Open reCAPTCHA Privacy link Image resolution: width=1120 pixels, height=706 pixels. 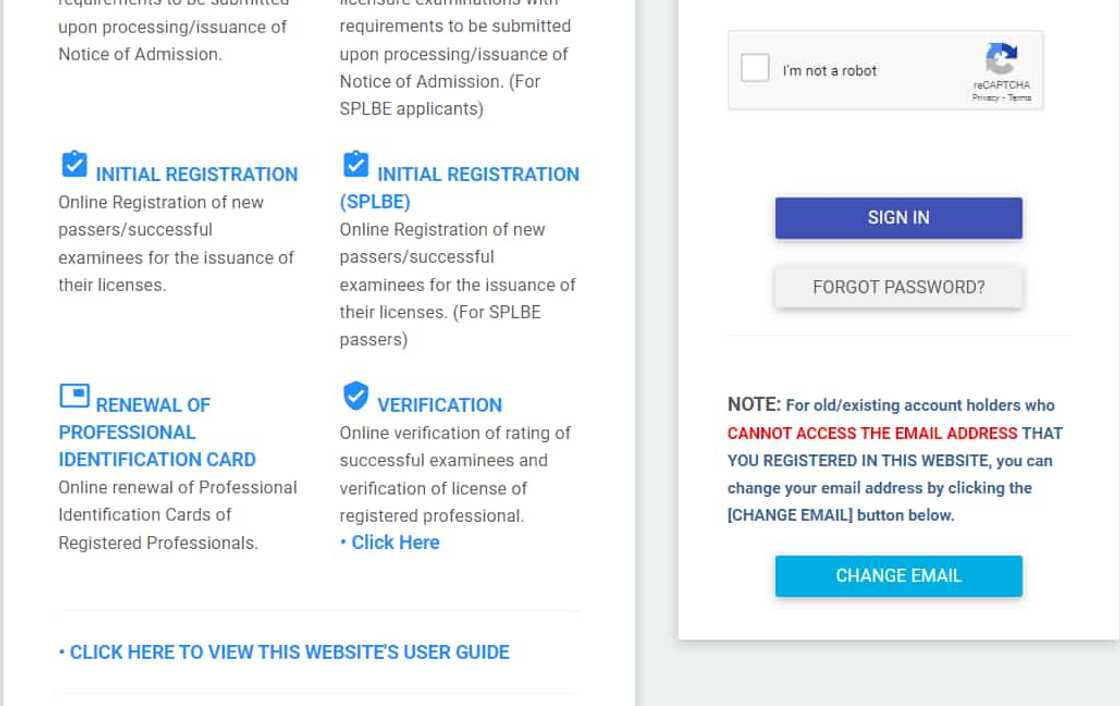click(984, 98)
